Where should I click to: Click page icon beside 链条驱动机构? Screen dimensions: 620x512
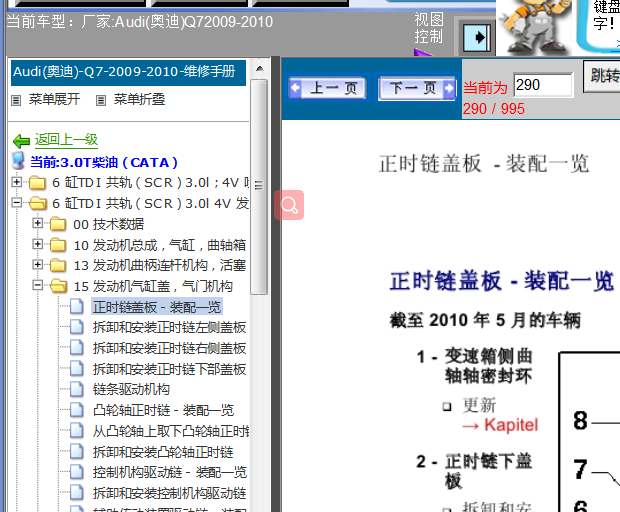click(x=77, y=389)
